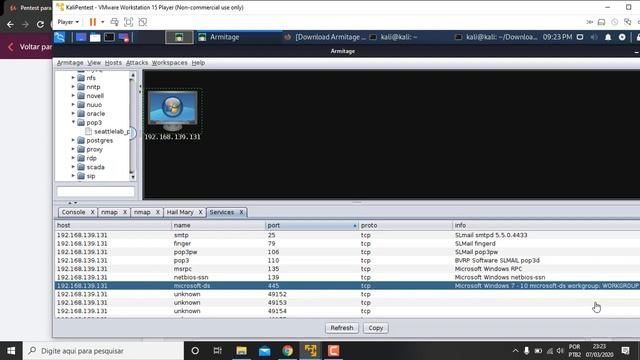Select the seattlelab_p module
Viewport: 640px width, 360px height.
point(107,131)
